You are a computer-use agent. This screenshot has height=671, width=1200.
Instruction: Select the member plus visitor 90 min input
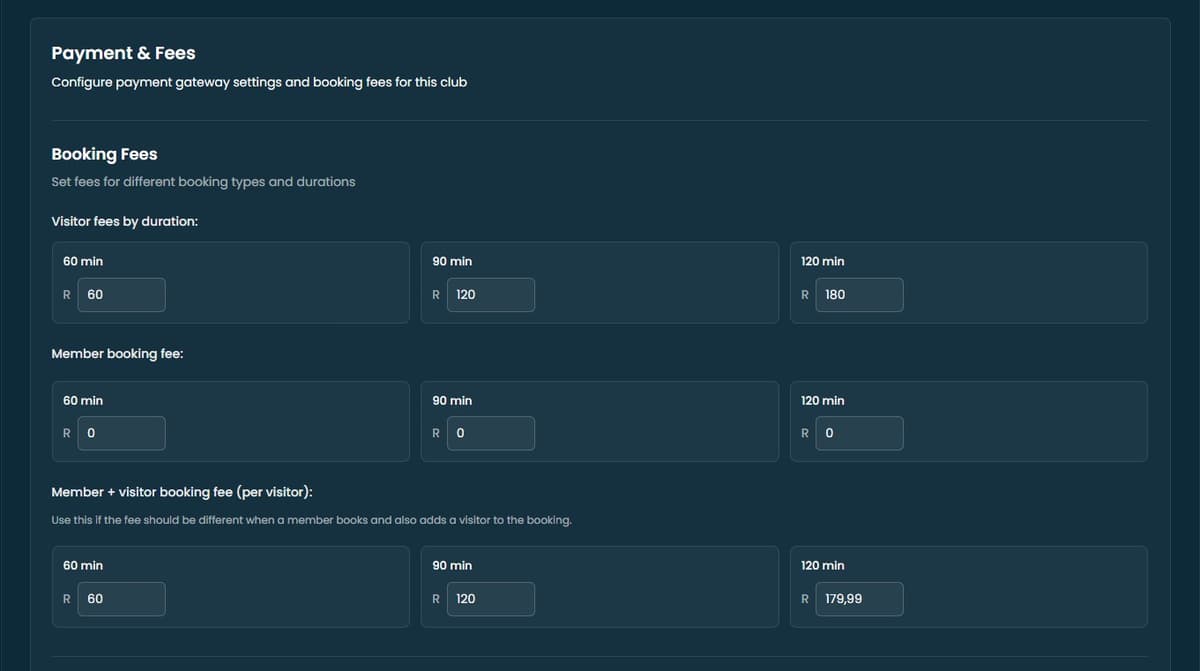point(490,599)
